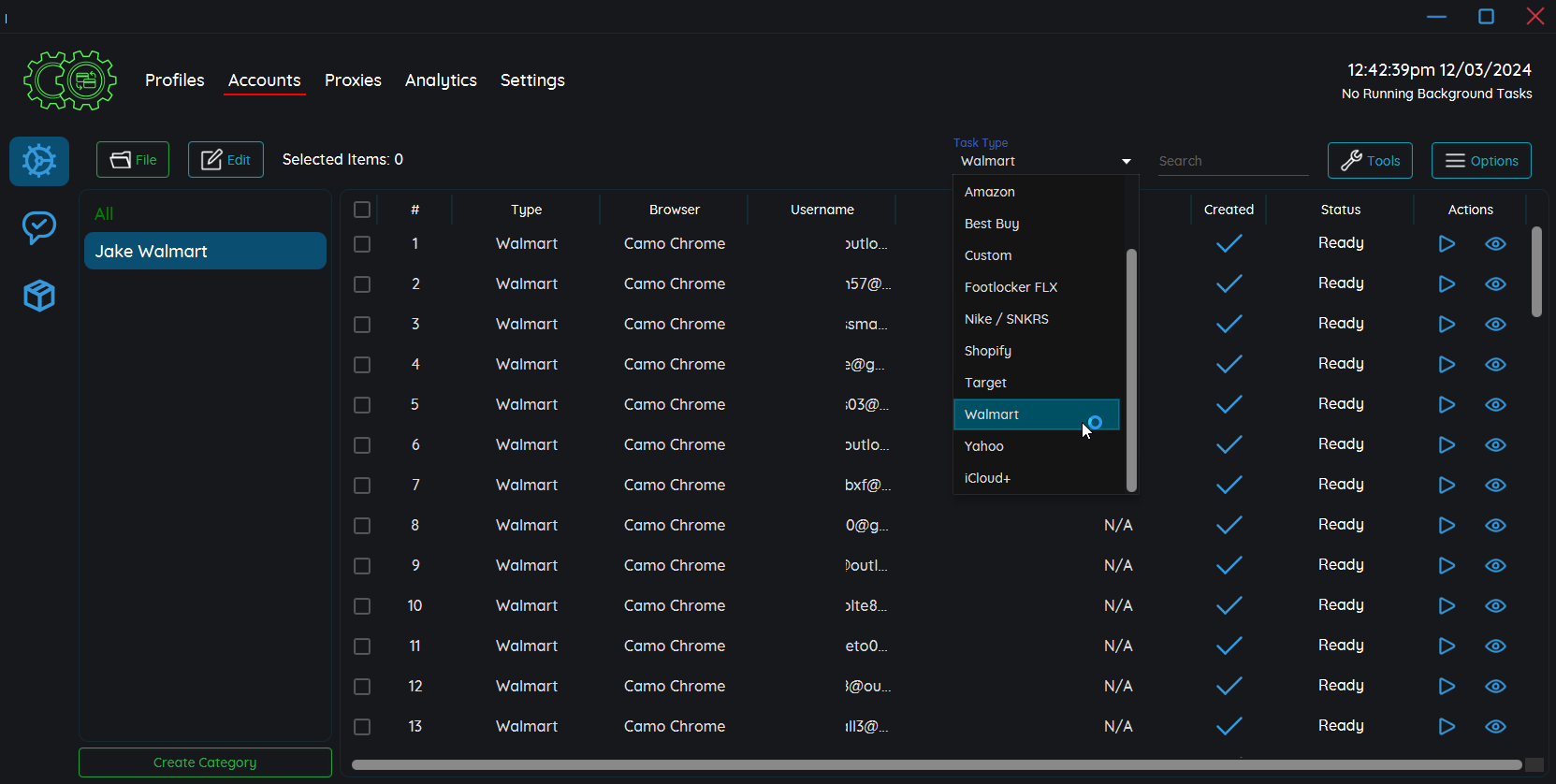Click the green gear app logo
The image size is (1556, 784).
point(70,80)
